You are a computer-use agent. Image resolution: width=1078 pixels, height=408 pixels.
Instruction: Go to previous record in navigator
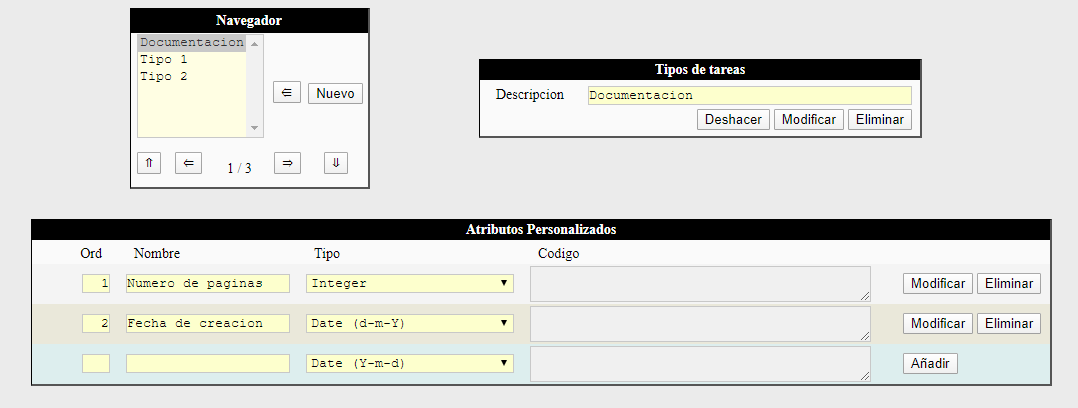tap(188, 163)
